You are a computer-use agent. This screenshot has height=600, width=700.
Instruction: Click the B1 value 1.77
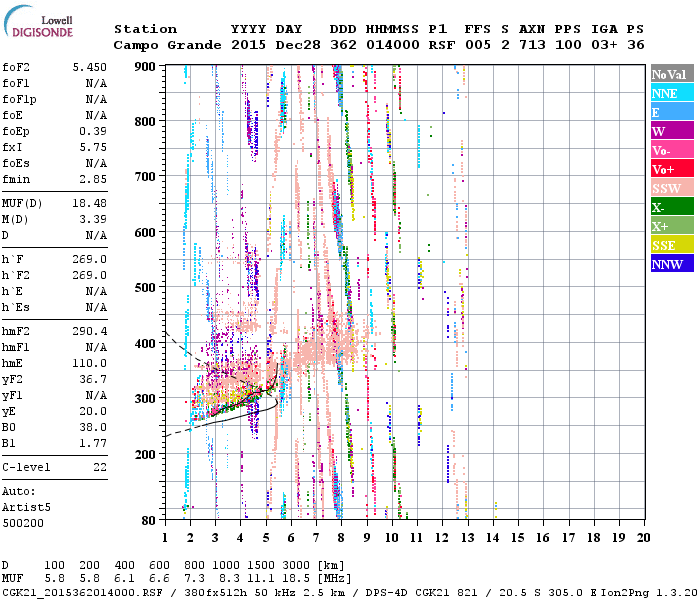(x=93, y=444)
